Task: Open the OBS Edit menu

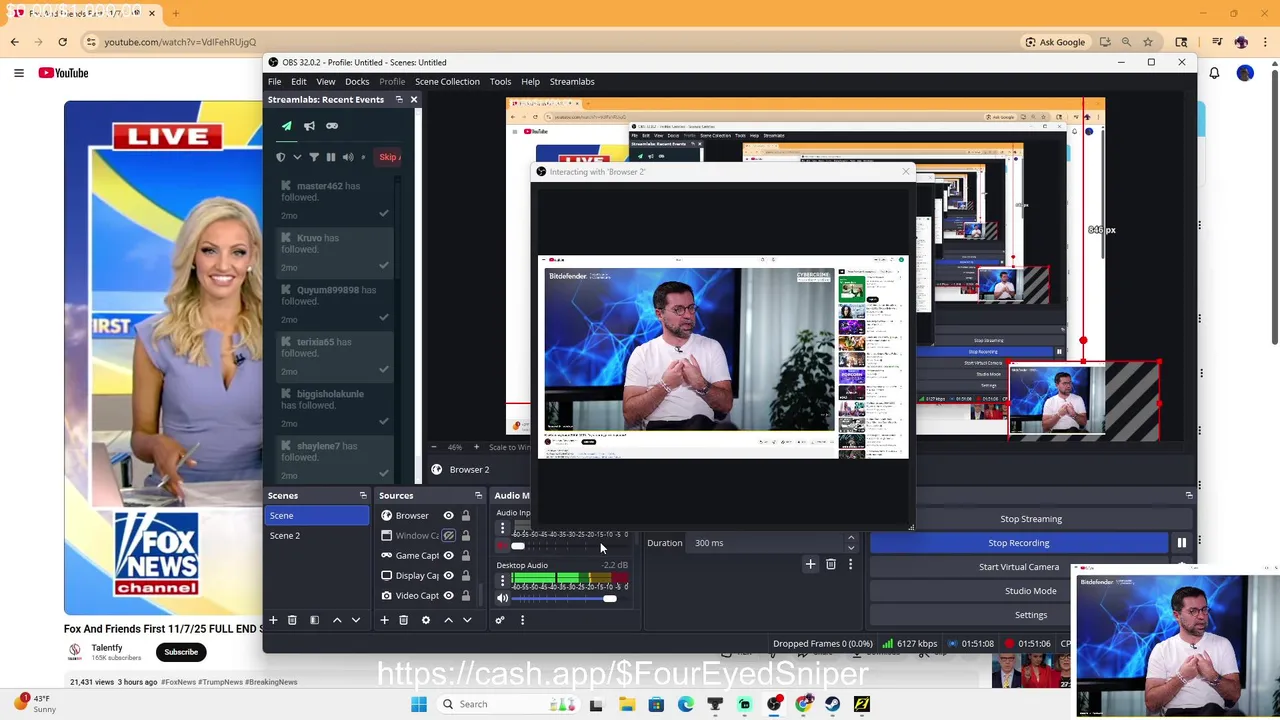Action: coord(299,82)
